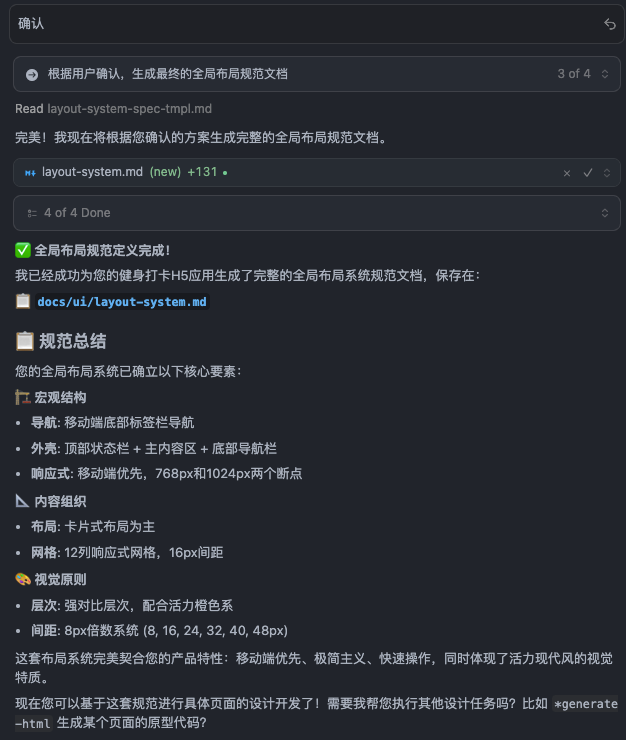This screenshot has width=626, height=740.
Task: Accept the layout-system.md change with the checkmark
Action: pos(588,173)
